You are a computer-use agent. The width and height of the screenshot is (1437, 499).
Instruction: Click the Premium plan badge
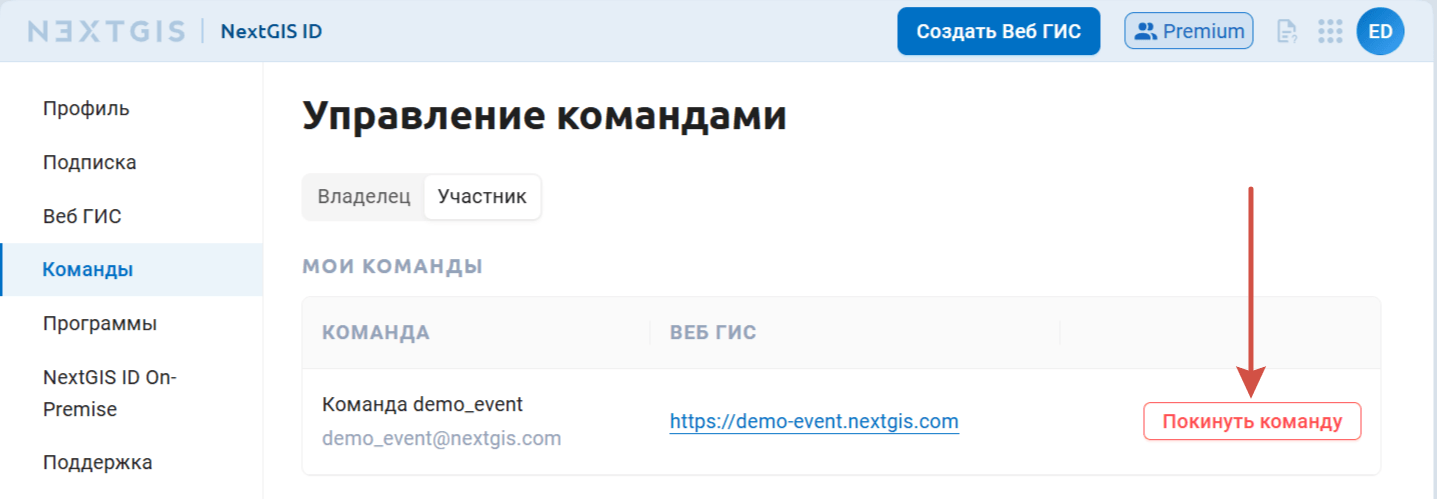click(x=1189, y=31)
